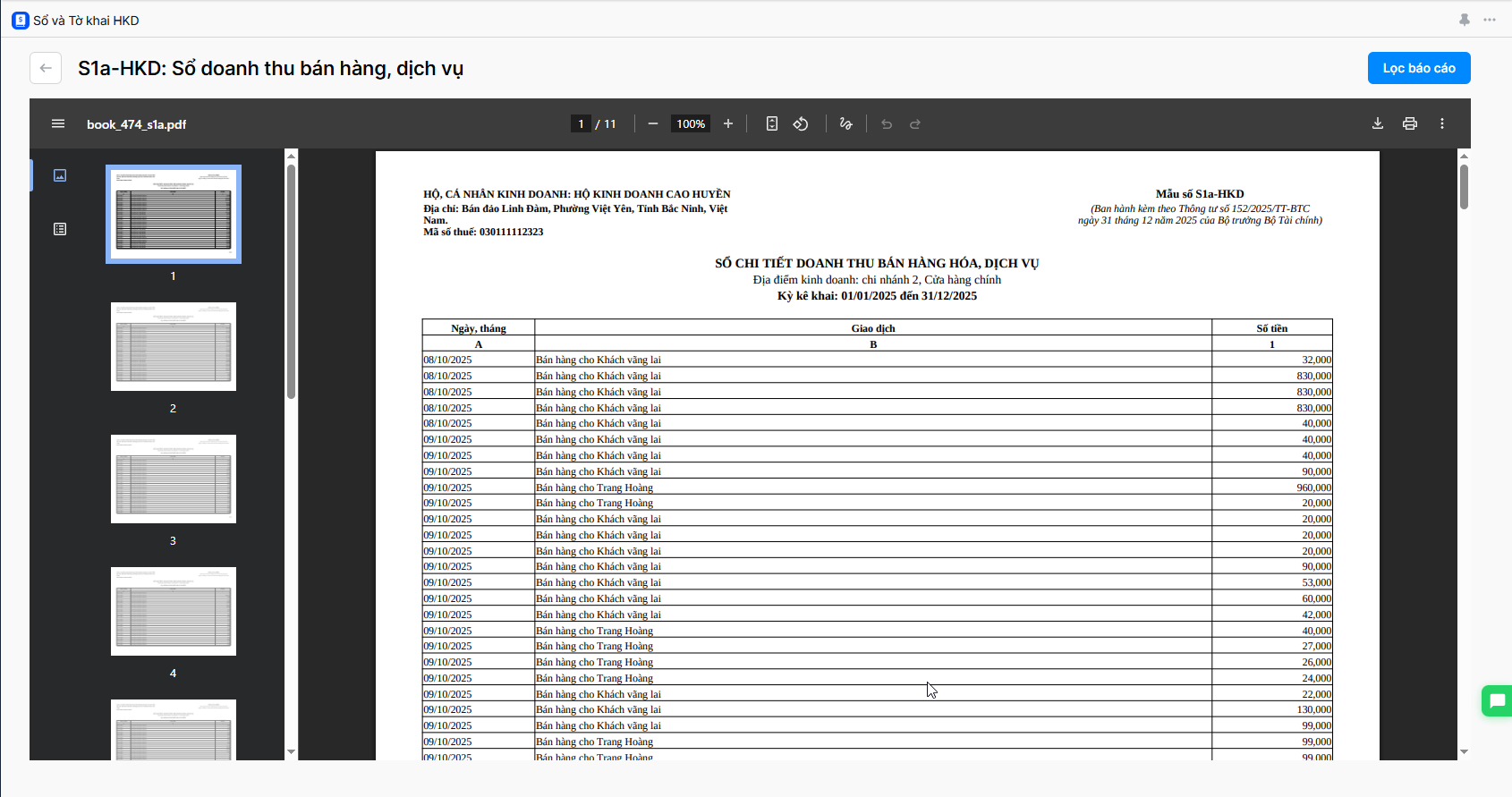Image resolution: width=1512 pixels, height=797 pixels.
Task: Toggle the PDF sidebar hamburger menu
Action: pyautogui.click(x=58, y=124)
